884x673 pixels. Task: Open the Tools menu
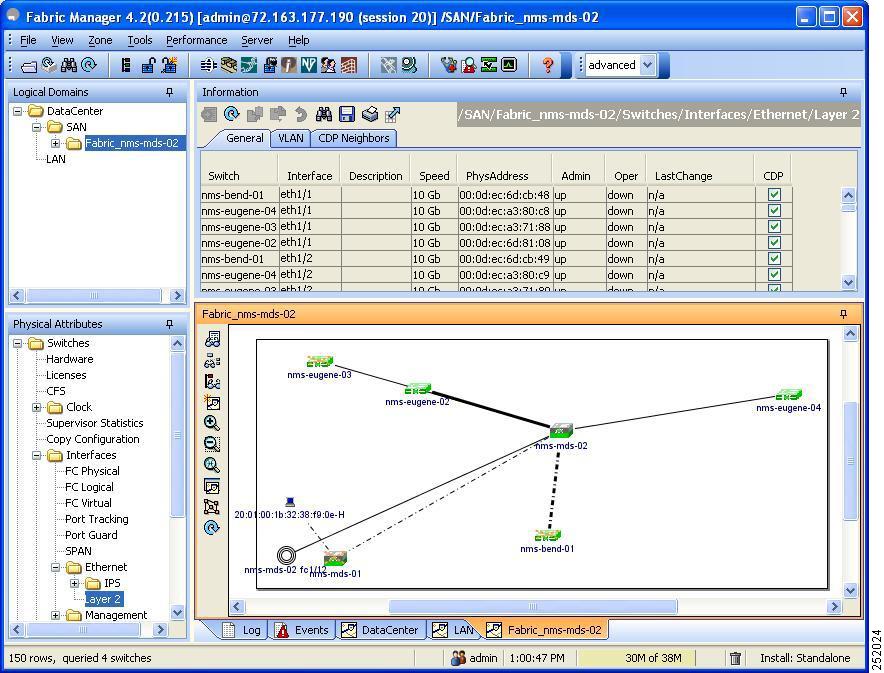(x=139, y=40)
